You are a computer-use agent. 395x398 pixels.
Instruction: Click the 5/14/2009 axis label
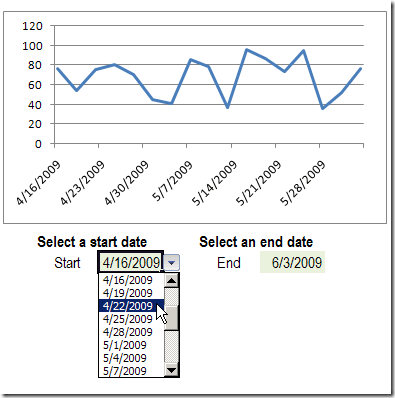click(x=214, y=183)
